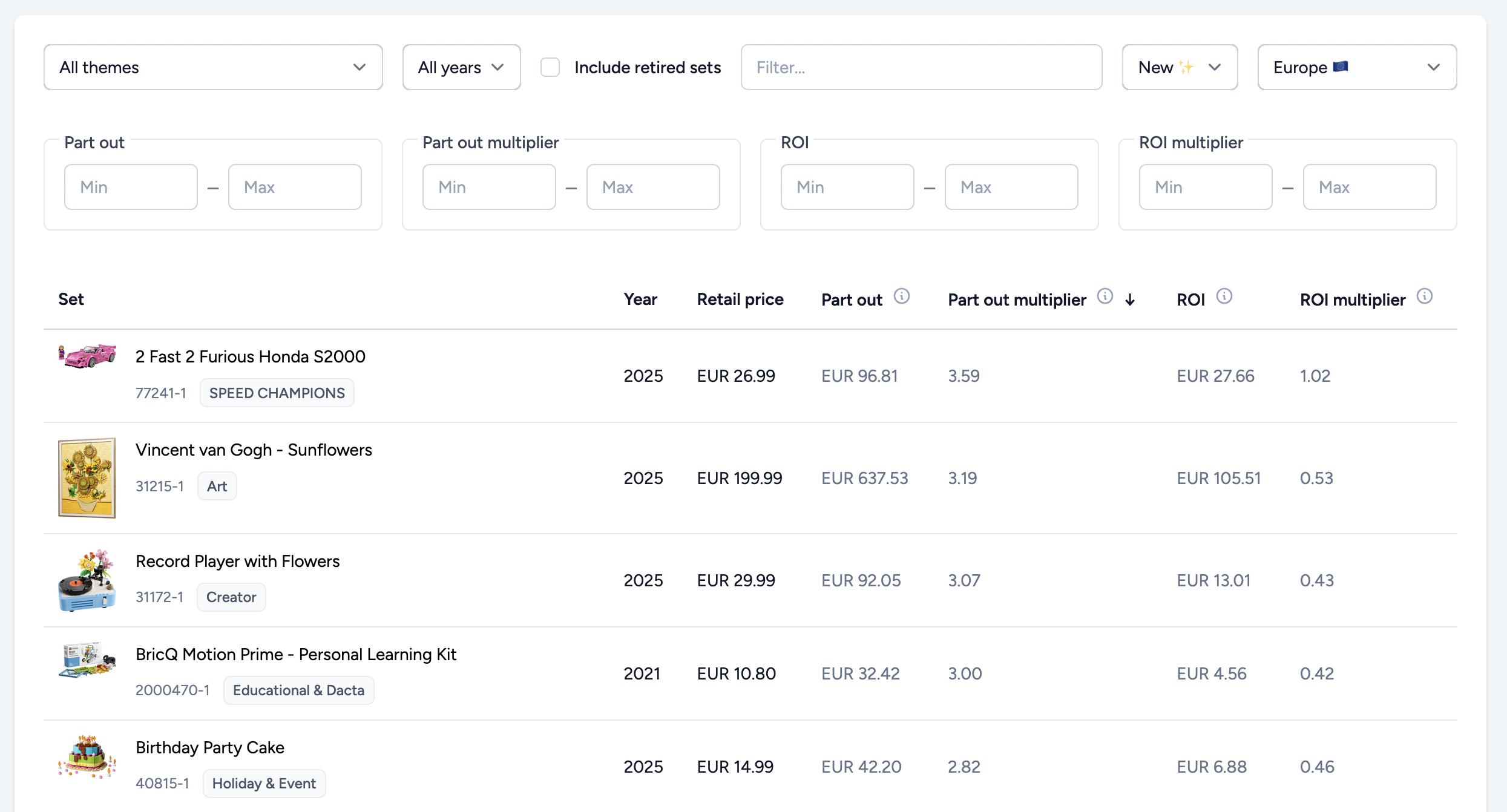Open the All years dropdown
This screenshot has height=812, width=1507.
461,67
